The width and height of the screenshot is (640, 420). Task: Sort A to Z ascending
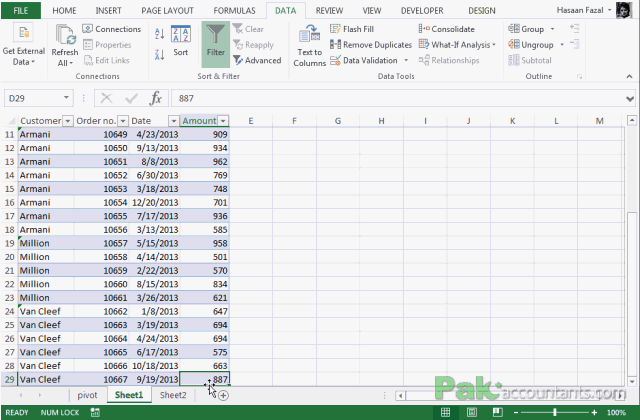coord(160,34)
